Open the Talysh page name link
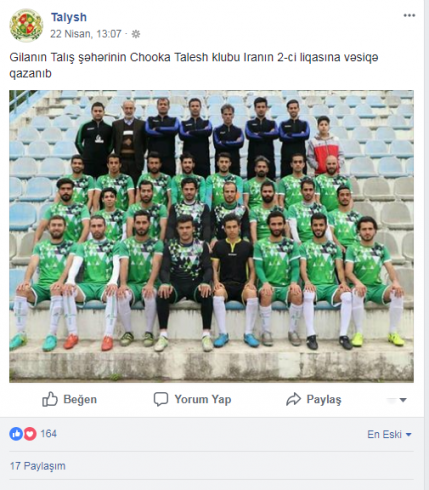This screenshot has height=490, width=429. [69, 17]
